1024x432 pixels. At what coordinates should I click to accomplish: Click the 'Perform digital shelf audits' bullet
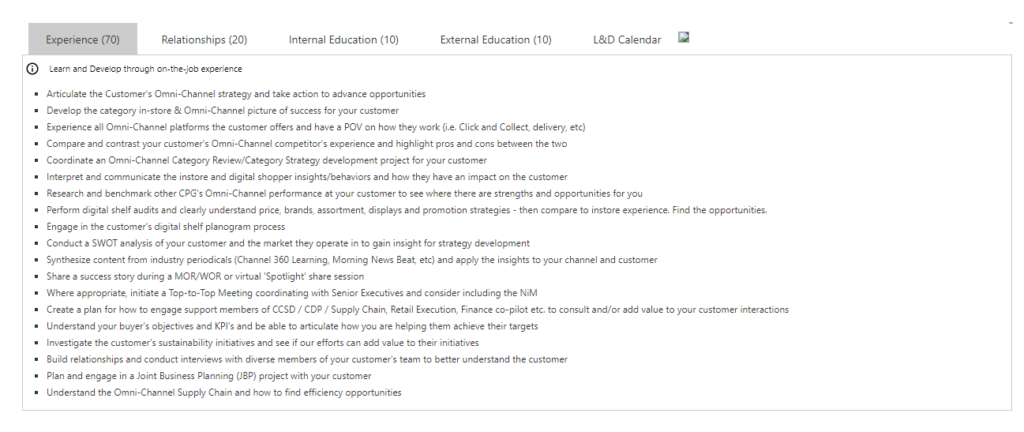(x=407, y=210)
